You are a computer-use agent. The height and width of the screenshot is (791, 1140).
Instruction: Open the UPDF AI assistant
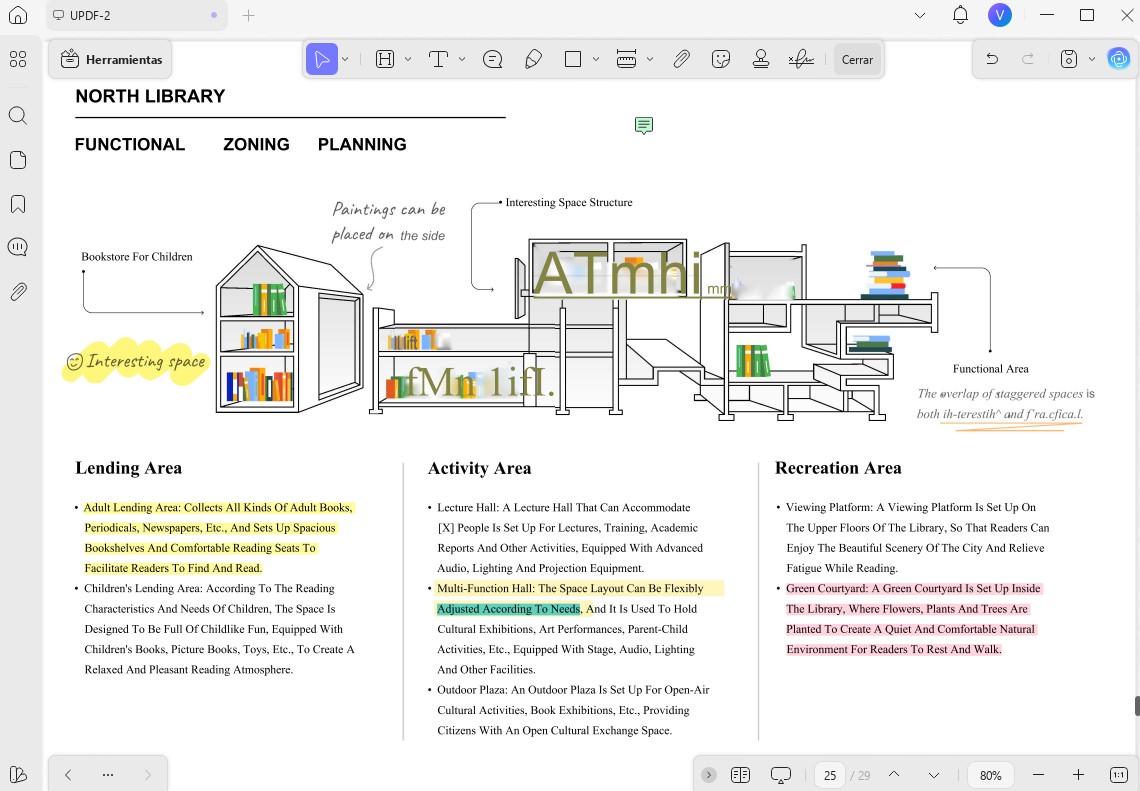[x=1118, y=59]
